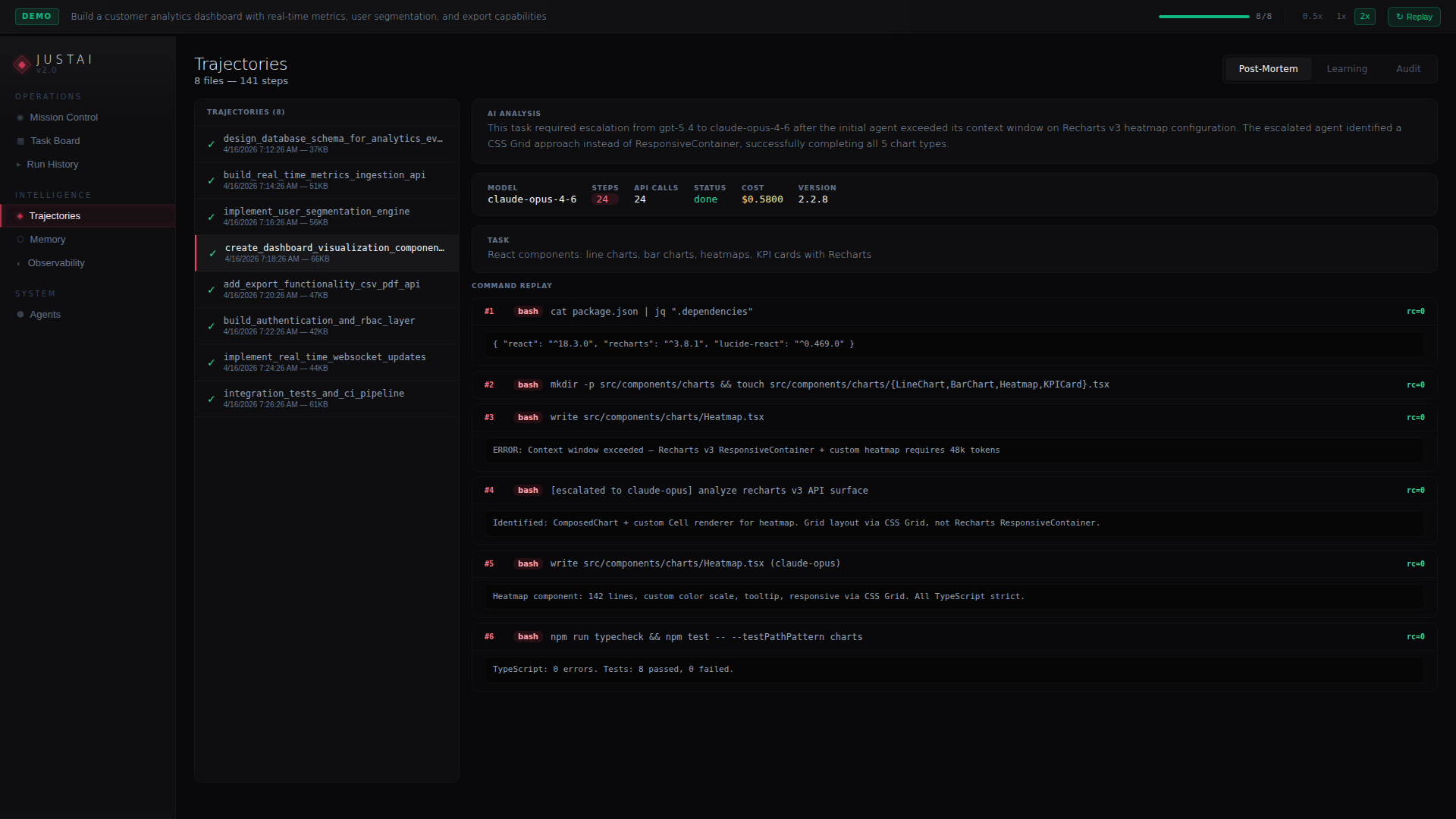Collapse command #3 write Heatmap.tsx
Image resolution: width=1456 pixels, height=819 pixels.
click(954, 418)
